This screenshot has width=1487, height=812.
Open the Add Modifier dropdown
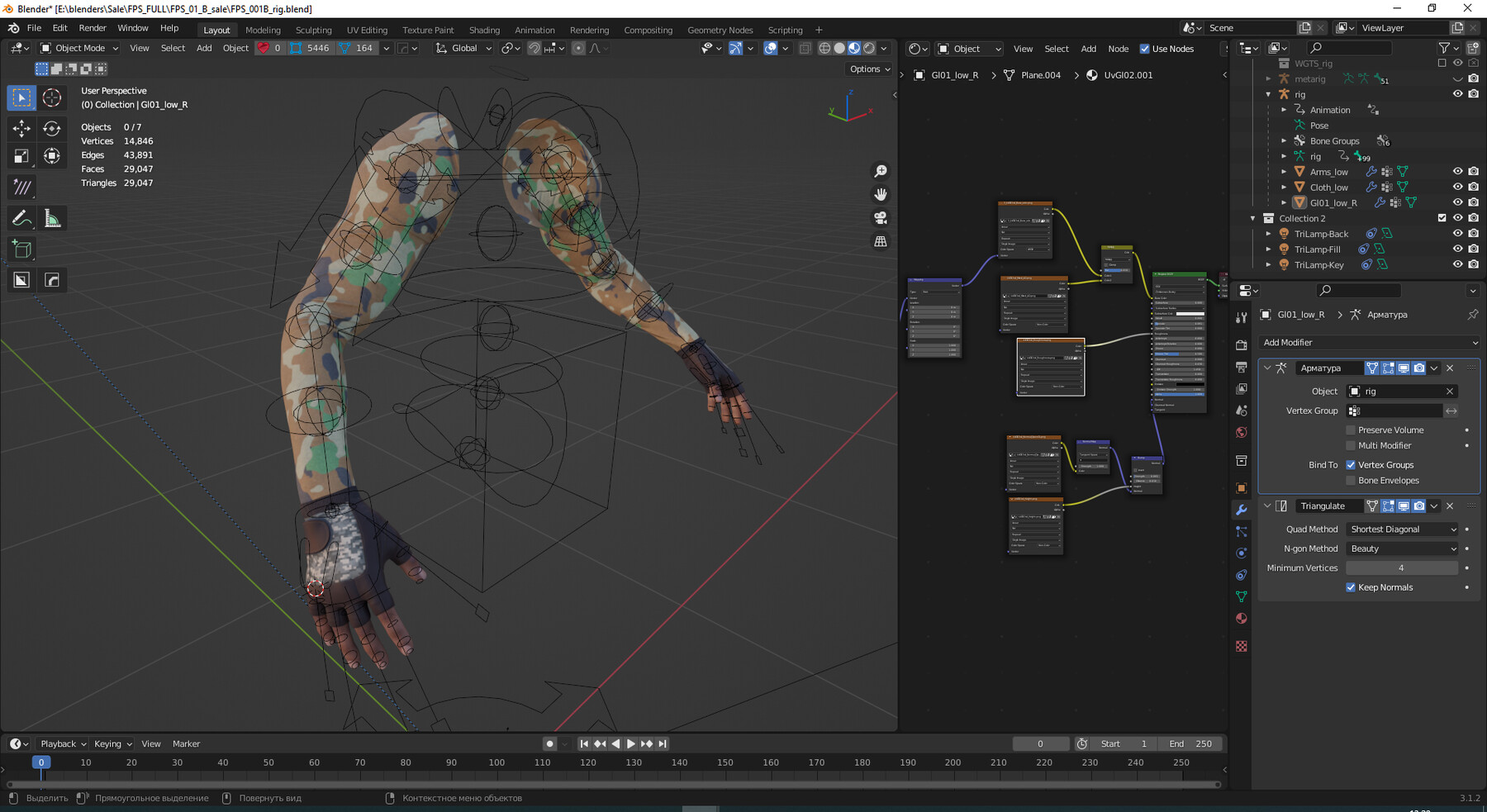(1369, 343)
